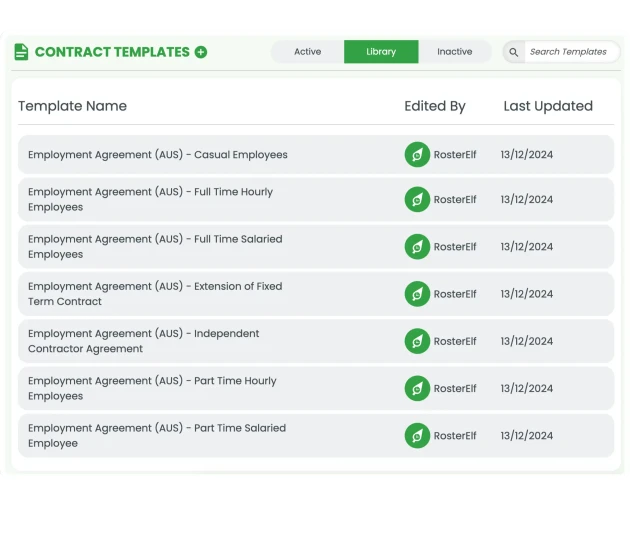Image resolution: width=640 pixels, height=538 pixels.
Task: Click RosterElf avatar in Full Time Hourly row
Action: [x=417, y=200]
